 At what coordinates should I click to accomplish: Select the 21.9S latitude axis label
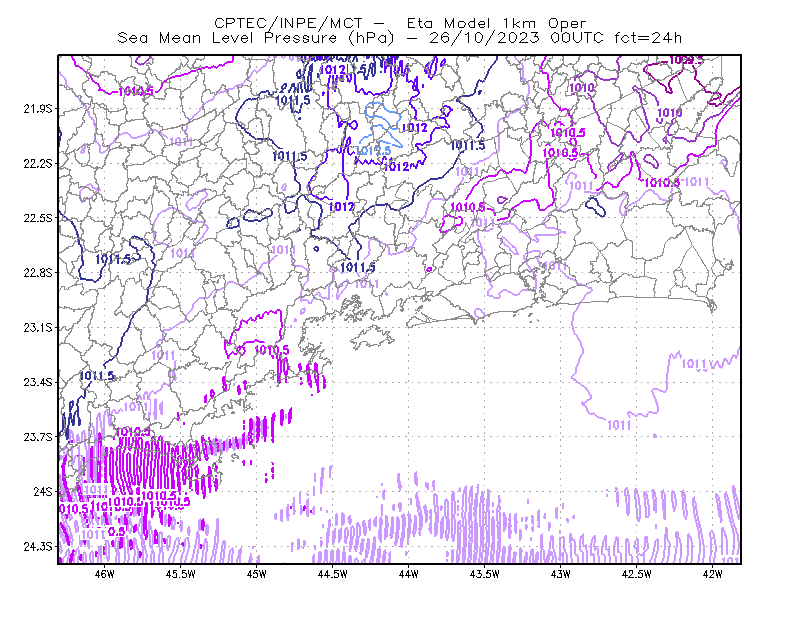(38, 109)
